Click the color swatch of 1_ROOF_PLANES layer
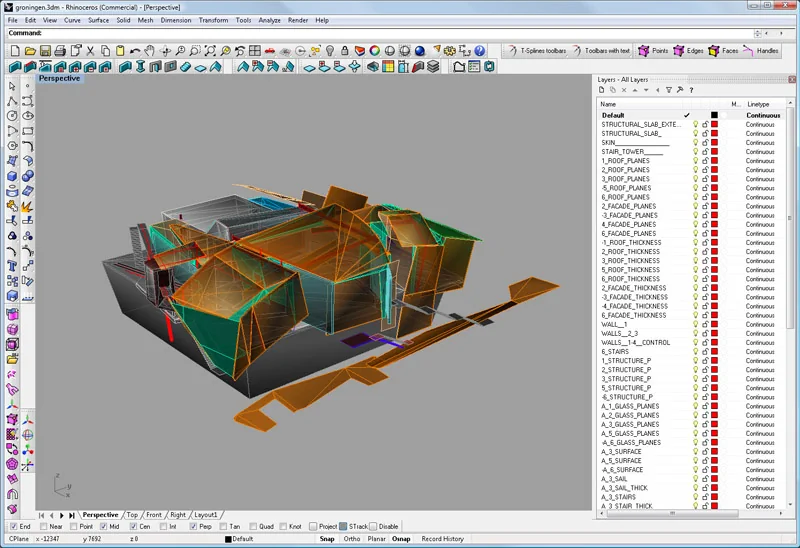This screenshot has width=800, height=548. pos(714,161)
